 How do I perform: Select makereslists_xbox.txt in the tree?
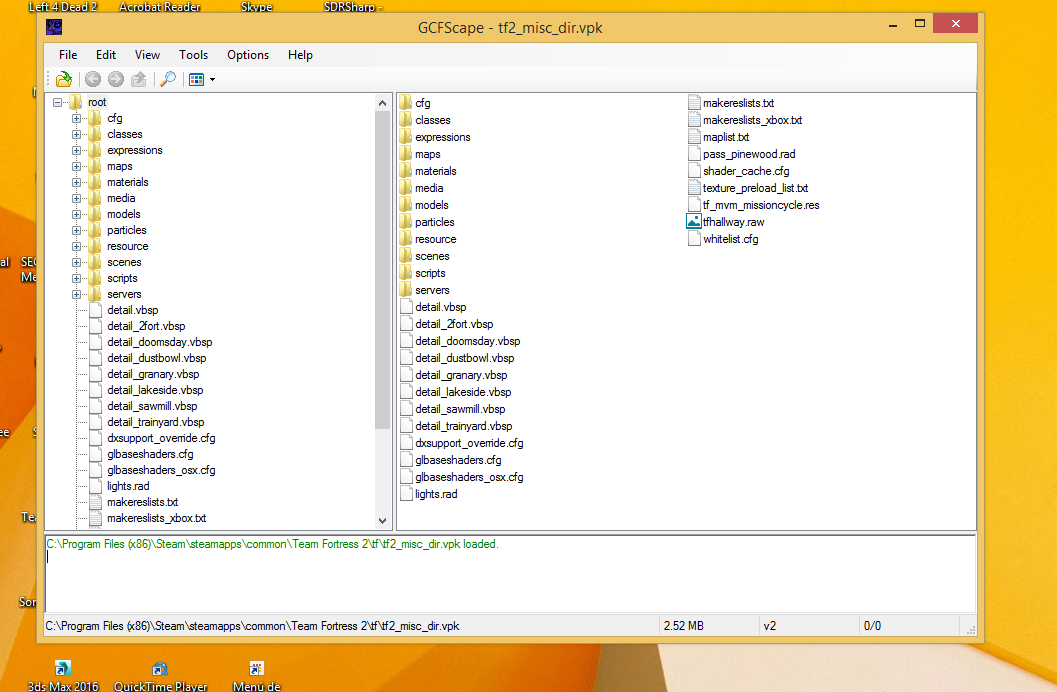(156, 518)
